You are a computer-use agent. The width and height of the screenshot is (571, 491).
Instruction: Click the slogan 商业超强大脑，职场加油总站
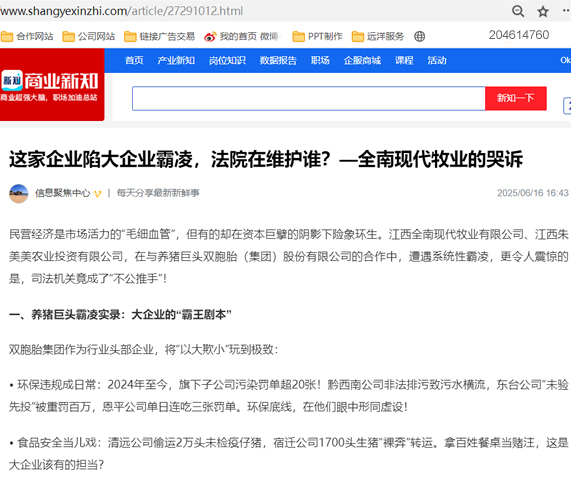pos(49,98)
